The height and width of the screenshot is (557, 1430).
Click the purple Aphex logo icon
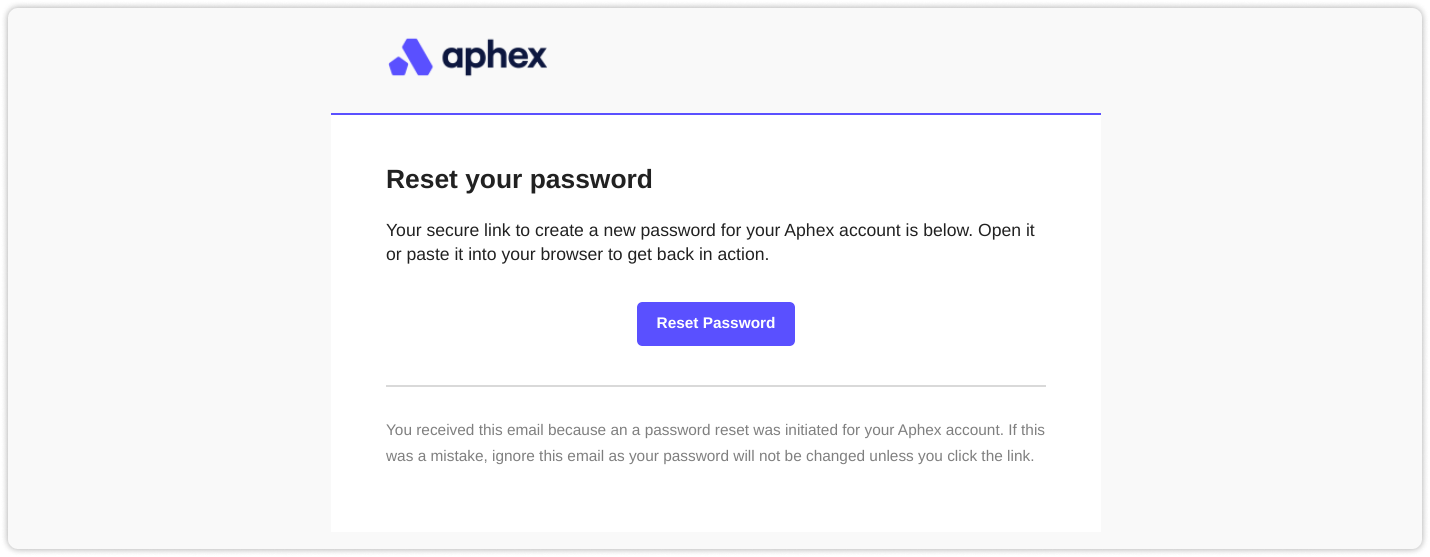pos(410,57)
